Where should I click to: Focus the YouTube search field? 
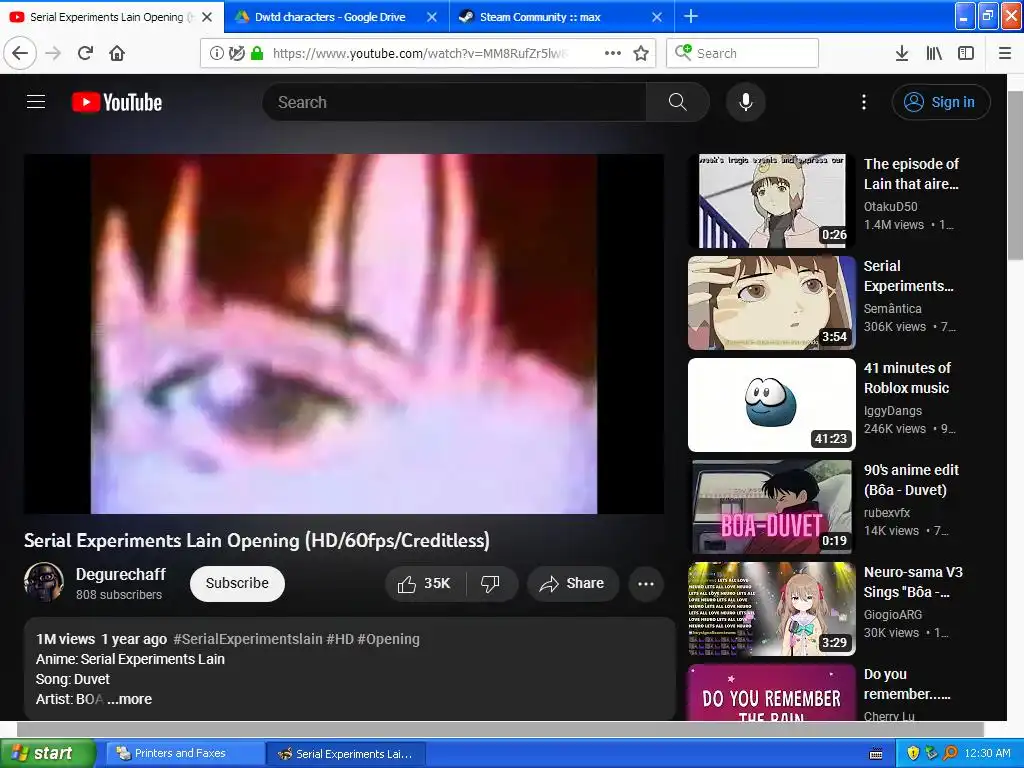455,102
